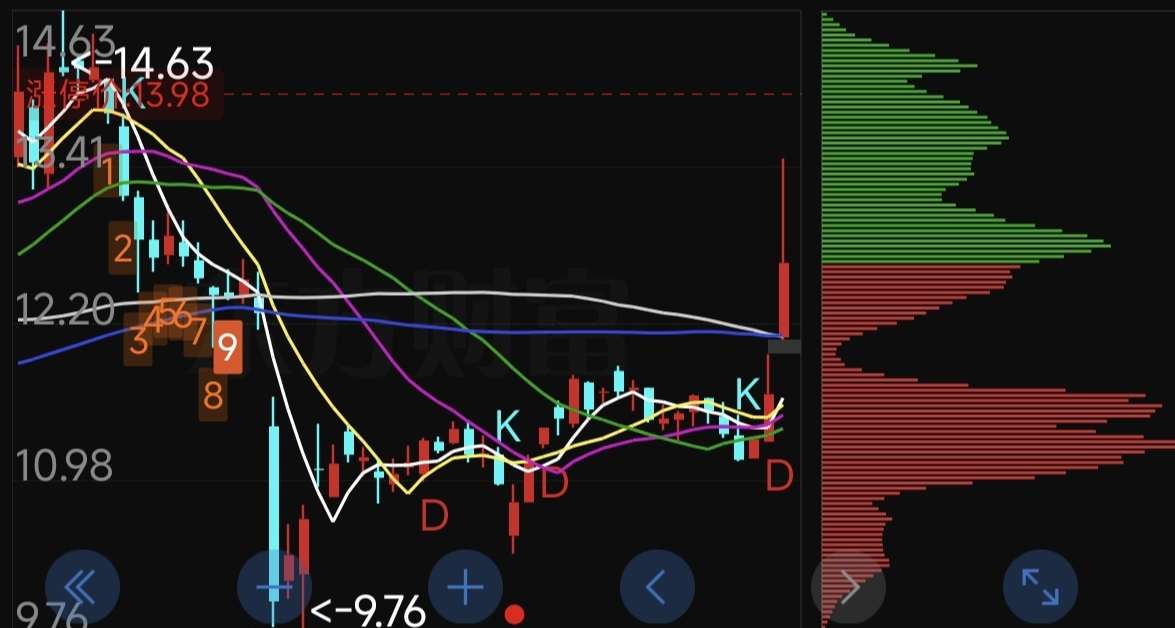Click the rightmost red D signal label
1175x628 pixels.
[779, 476]
